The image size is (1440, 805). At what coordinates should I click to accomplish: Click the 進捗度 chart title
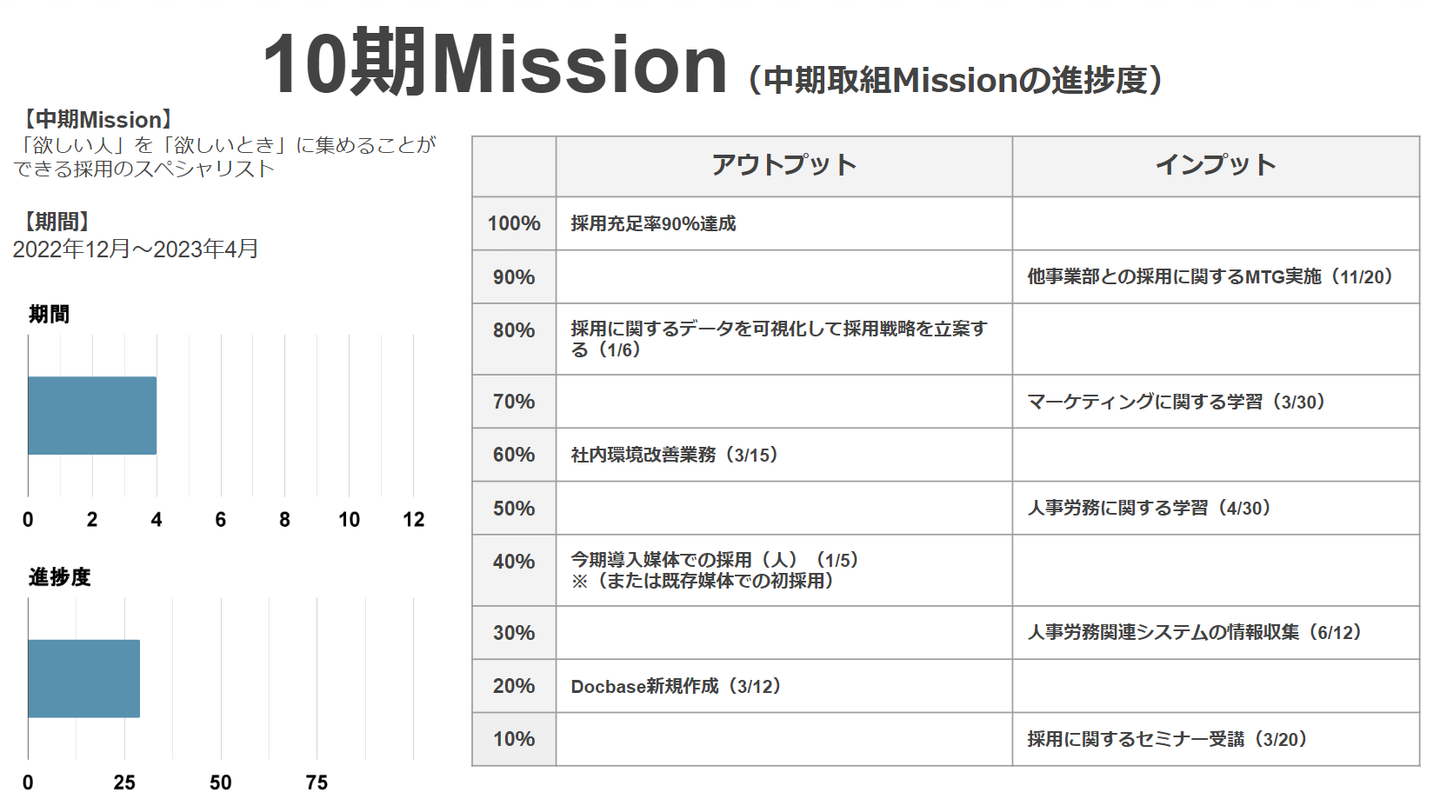(59, 577)
